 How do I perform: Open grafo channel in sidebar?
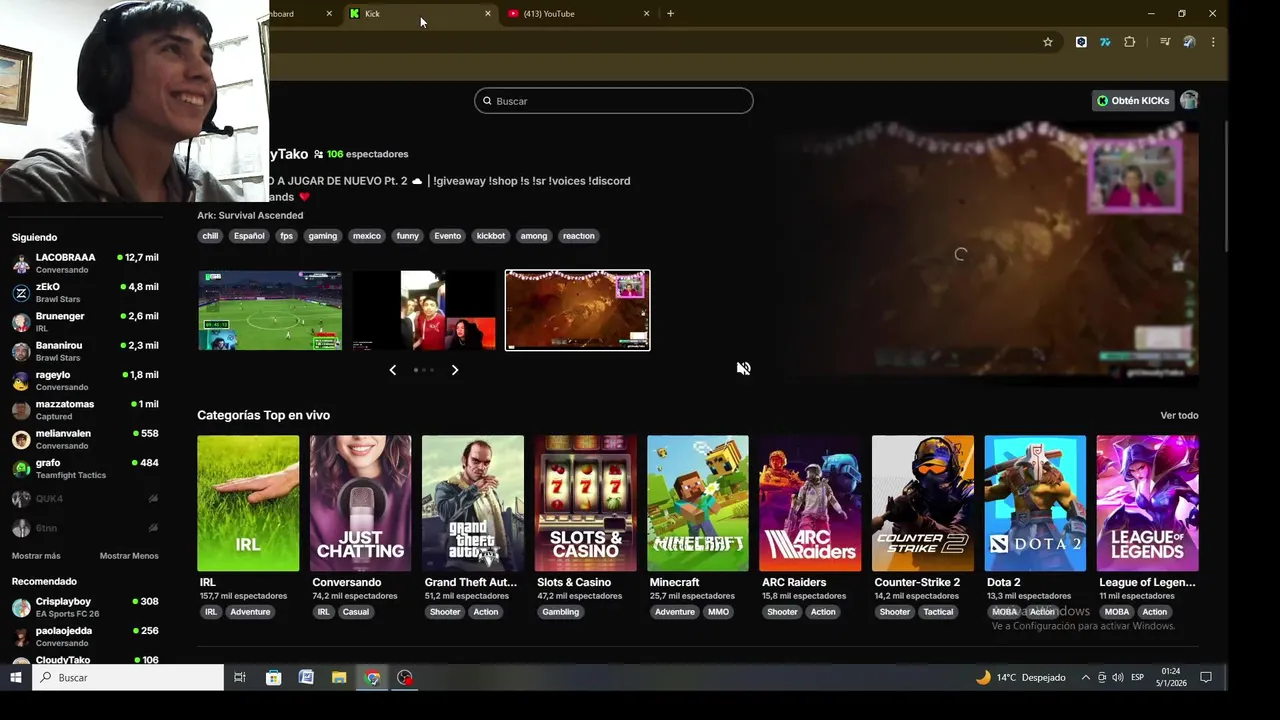click(85, 468)
